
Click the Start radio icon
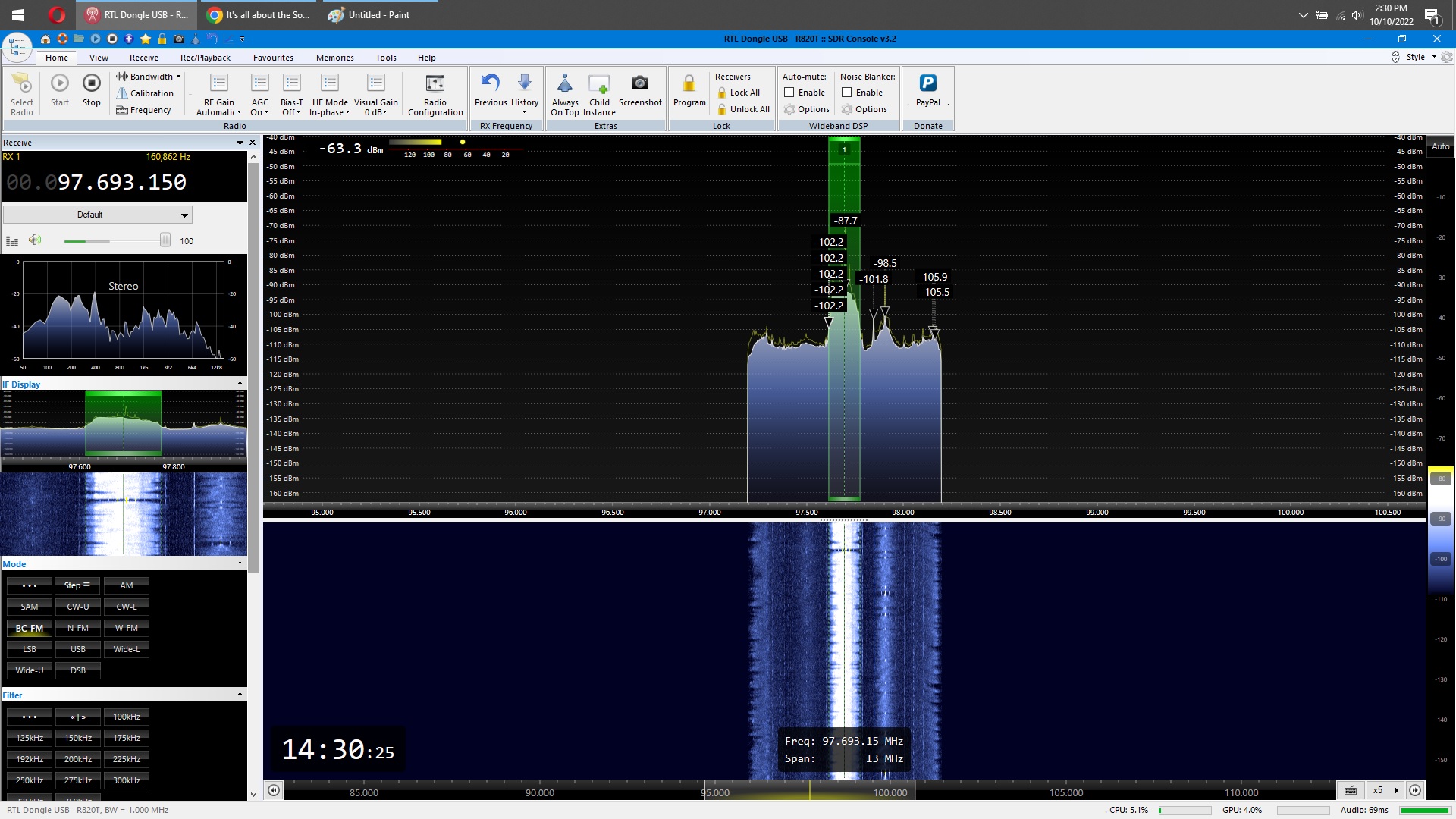click(60, 83)
